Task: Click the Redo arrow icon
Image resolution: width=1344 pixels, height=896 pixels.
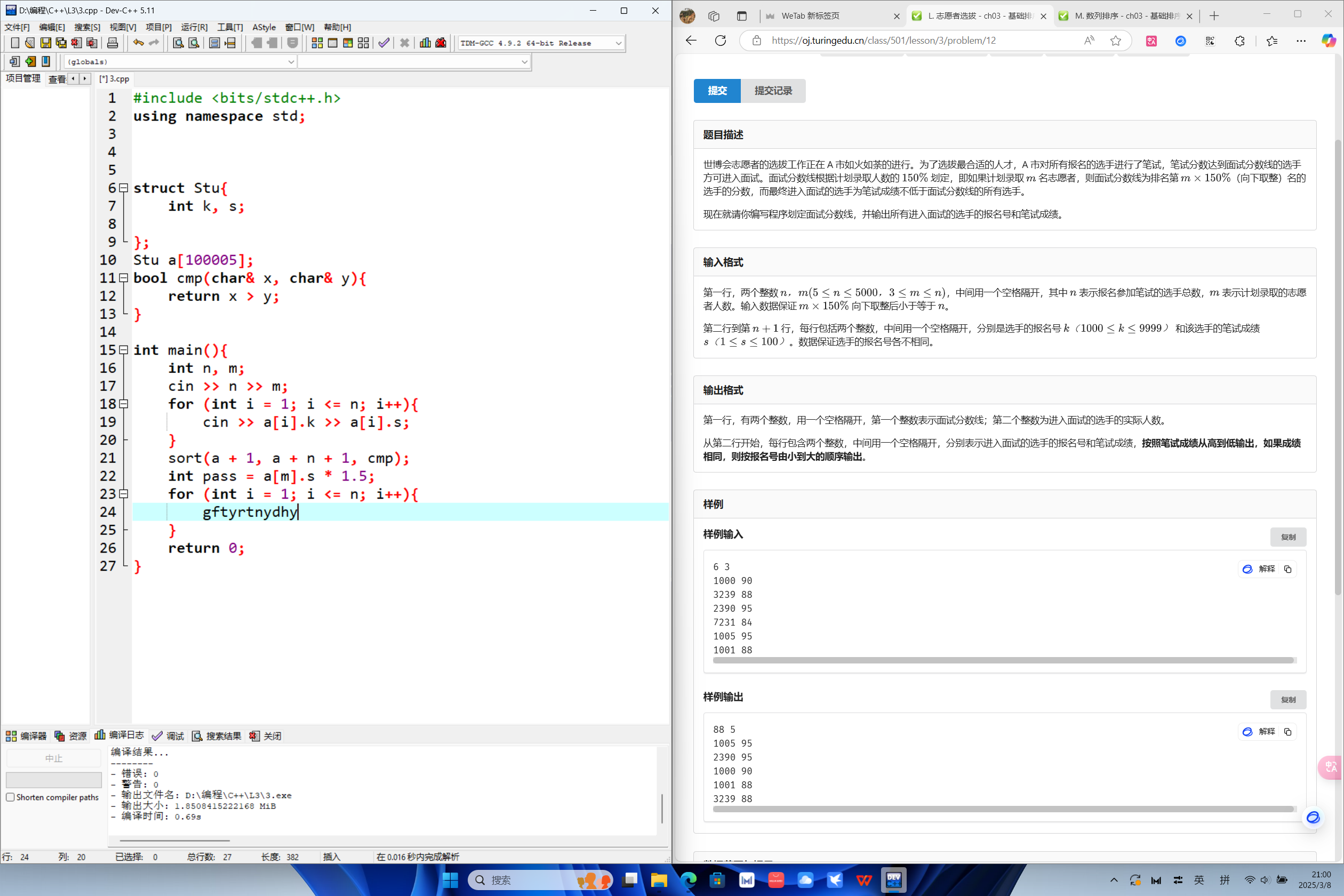Action: coord(154,43)
